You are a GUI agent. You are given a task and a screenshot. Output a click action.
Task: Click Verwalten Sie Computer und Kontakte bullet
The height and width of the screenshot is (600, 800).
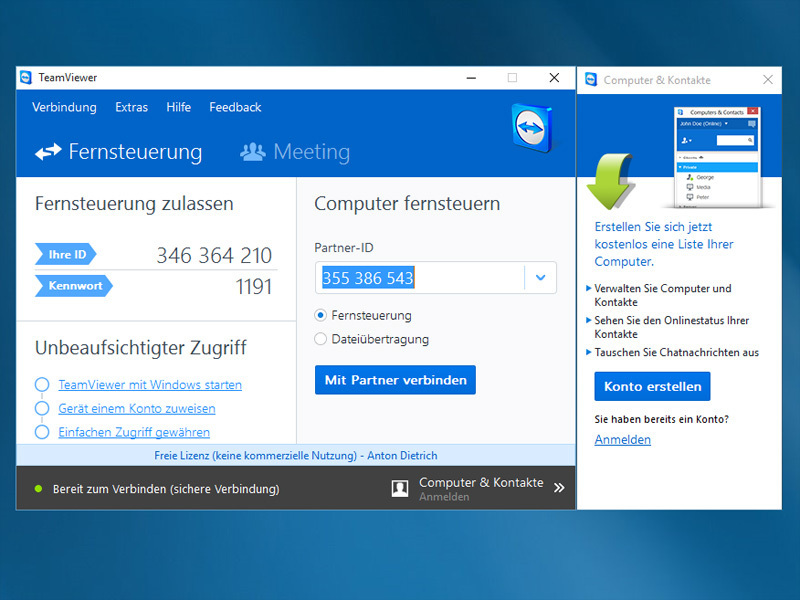click(663, 295)
